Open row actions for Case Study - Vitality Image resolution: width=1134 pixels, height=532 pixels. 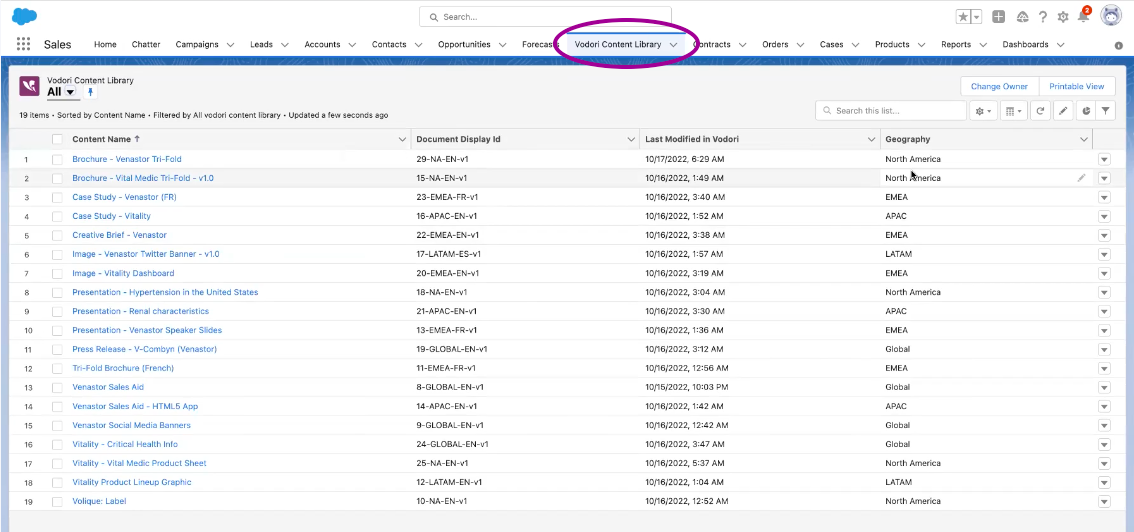tap(1104, 216)
